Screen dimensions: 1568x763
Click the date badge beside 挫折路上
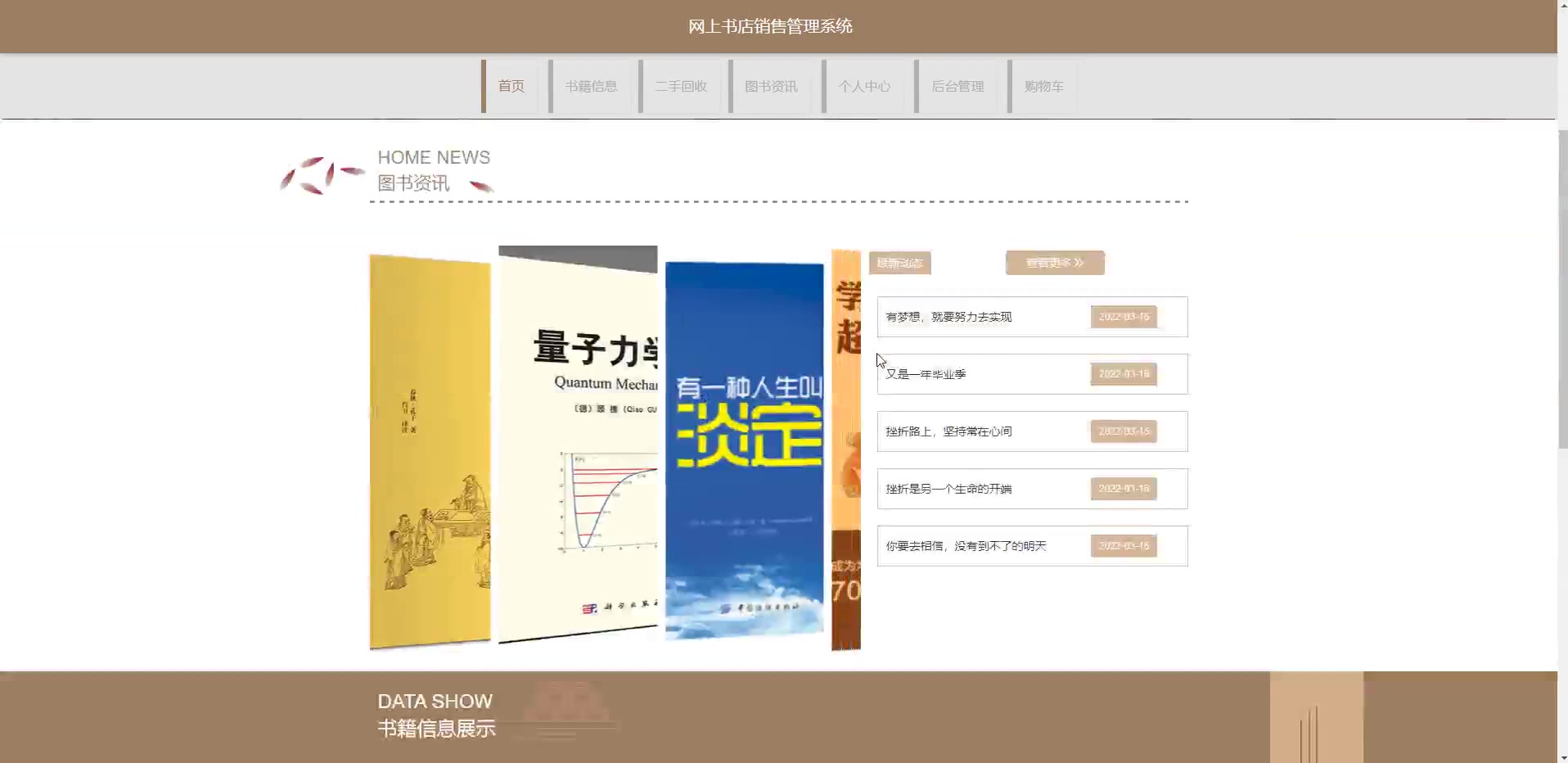[1124, 431]
